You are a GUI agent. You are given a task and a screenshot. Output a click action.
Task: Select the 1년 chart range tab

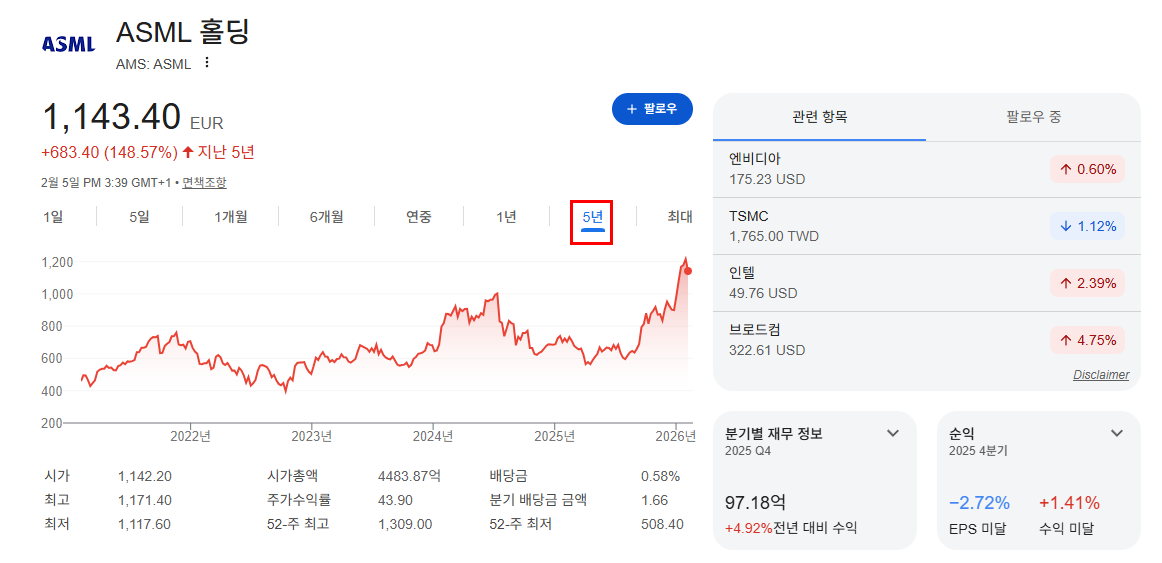coord(506,217)
